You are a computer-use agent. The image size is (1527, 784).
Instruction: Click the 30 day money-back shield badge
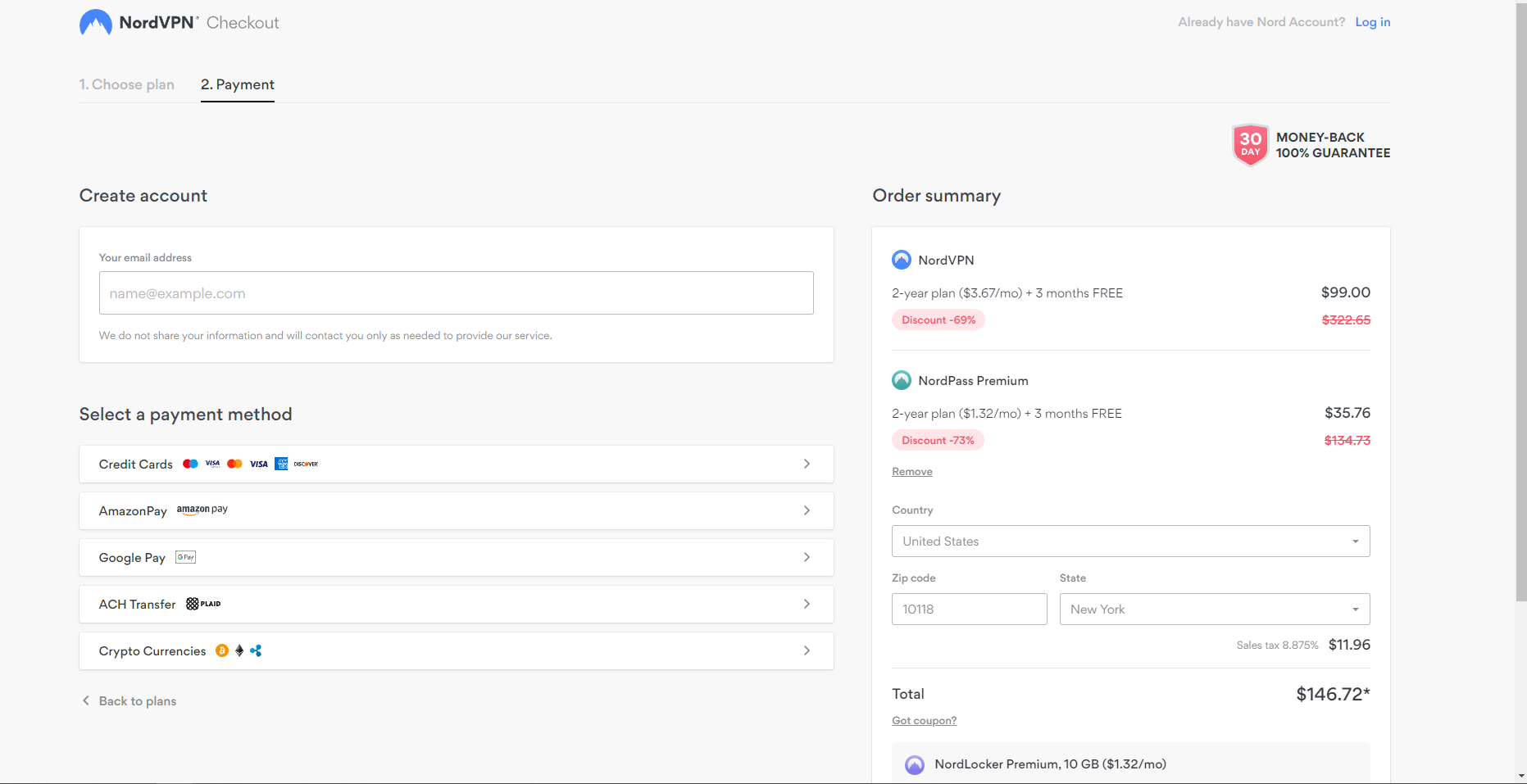[1250, 145]
